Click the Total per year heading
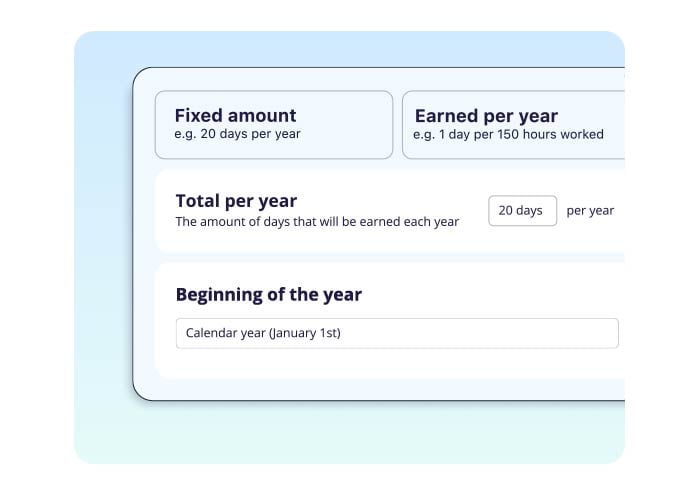The image size is (700, 496). pos(236,200)
